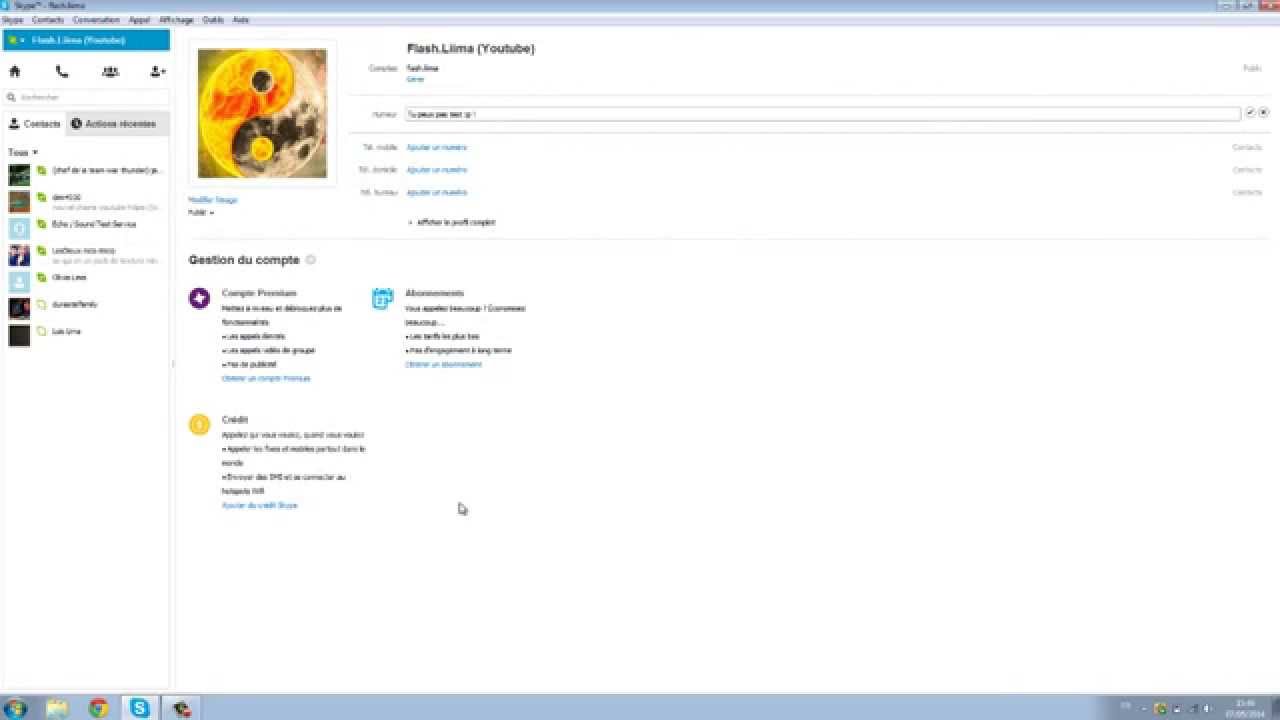Open the call phones dial pad icon

pyautogui.click(x=62, y=72)
